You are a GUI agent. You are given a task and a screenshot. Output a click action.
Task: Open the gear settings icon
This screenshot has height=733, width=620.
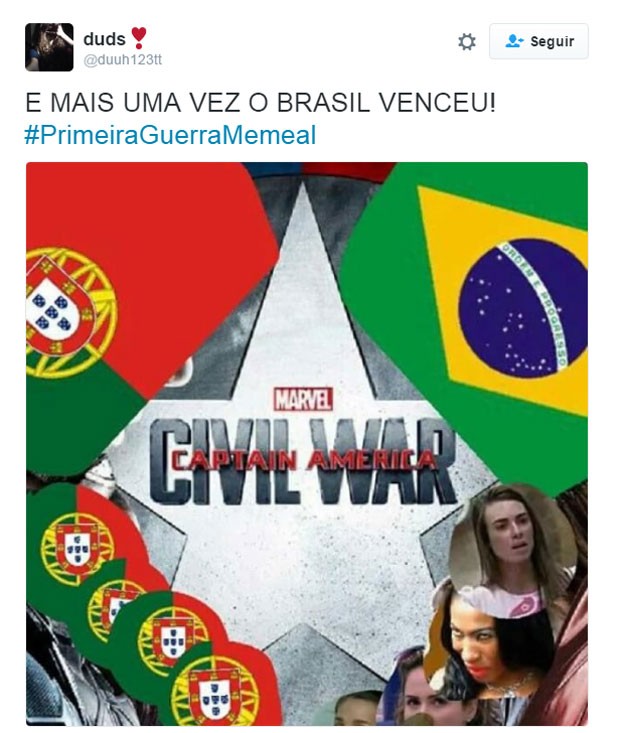tap(467, 42)
